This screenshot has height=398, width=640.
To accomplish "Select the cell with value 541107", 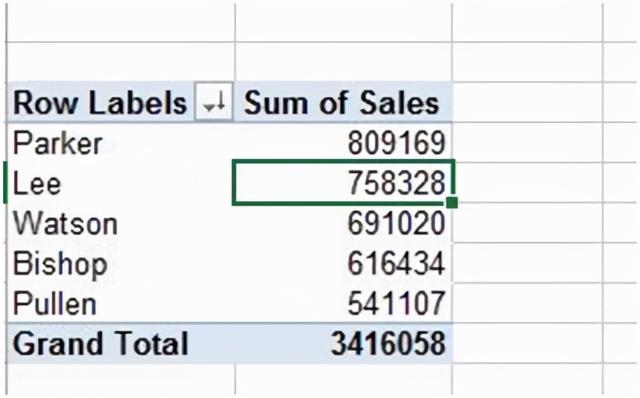I will pos(344,302).
